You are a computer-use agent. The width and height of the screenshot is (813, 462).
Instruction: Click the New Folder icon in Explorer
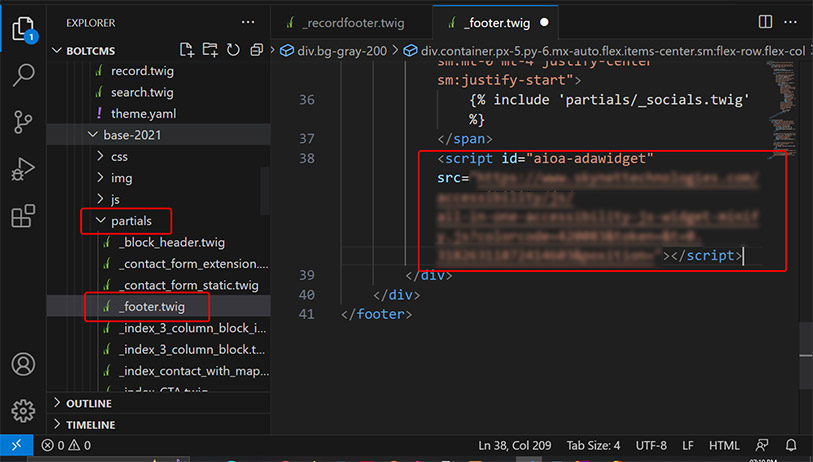click(x=210, y=50)
